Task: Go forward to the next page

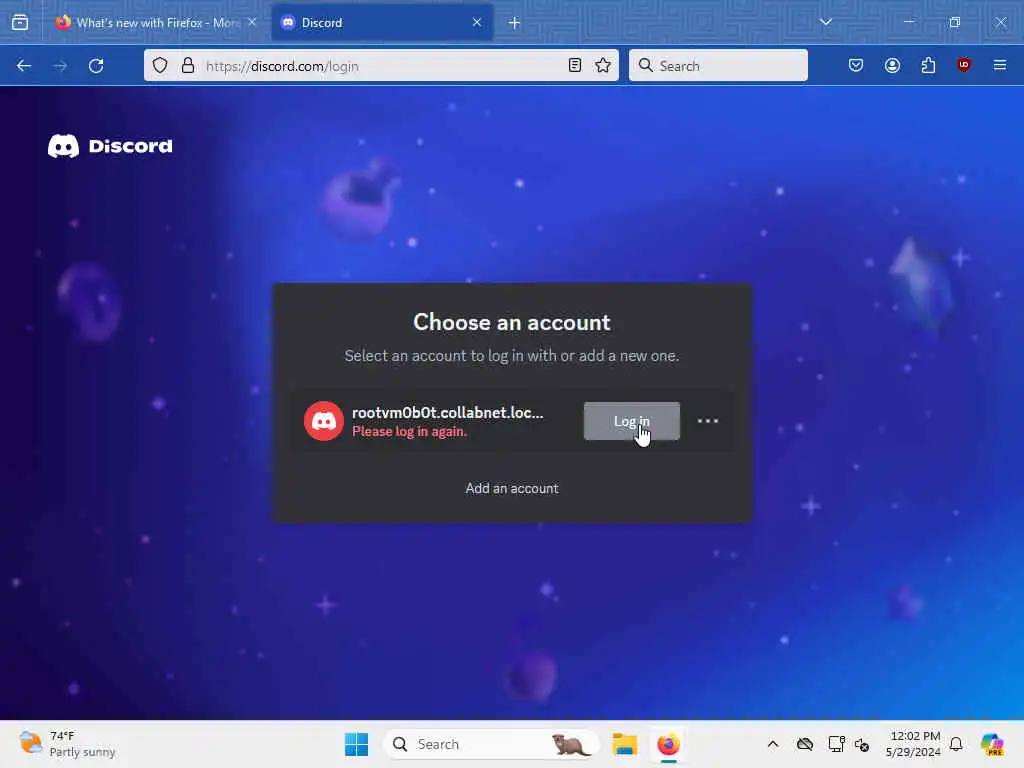Action: coord(60,65)
